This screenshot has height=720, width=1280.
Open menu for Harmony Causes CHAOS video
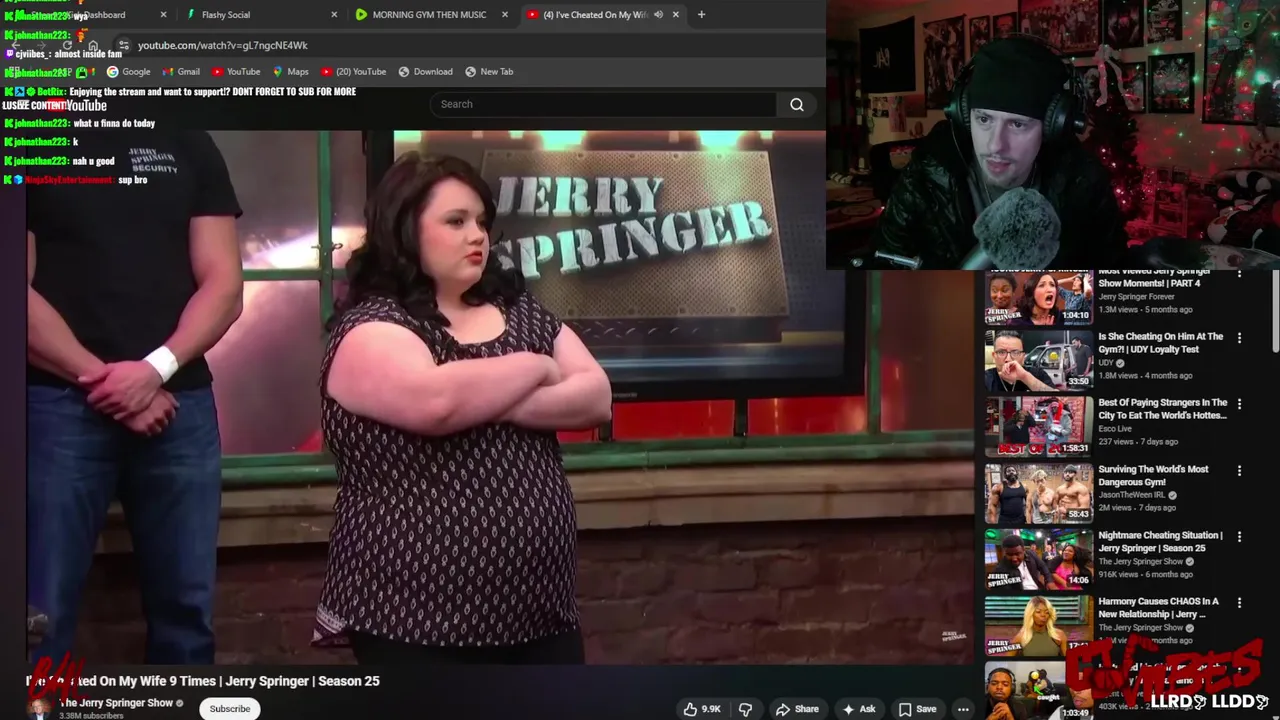(x=1239, y=602)
